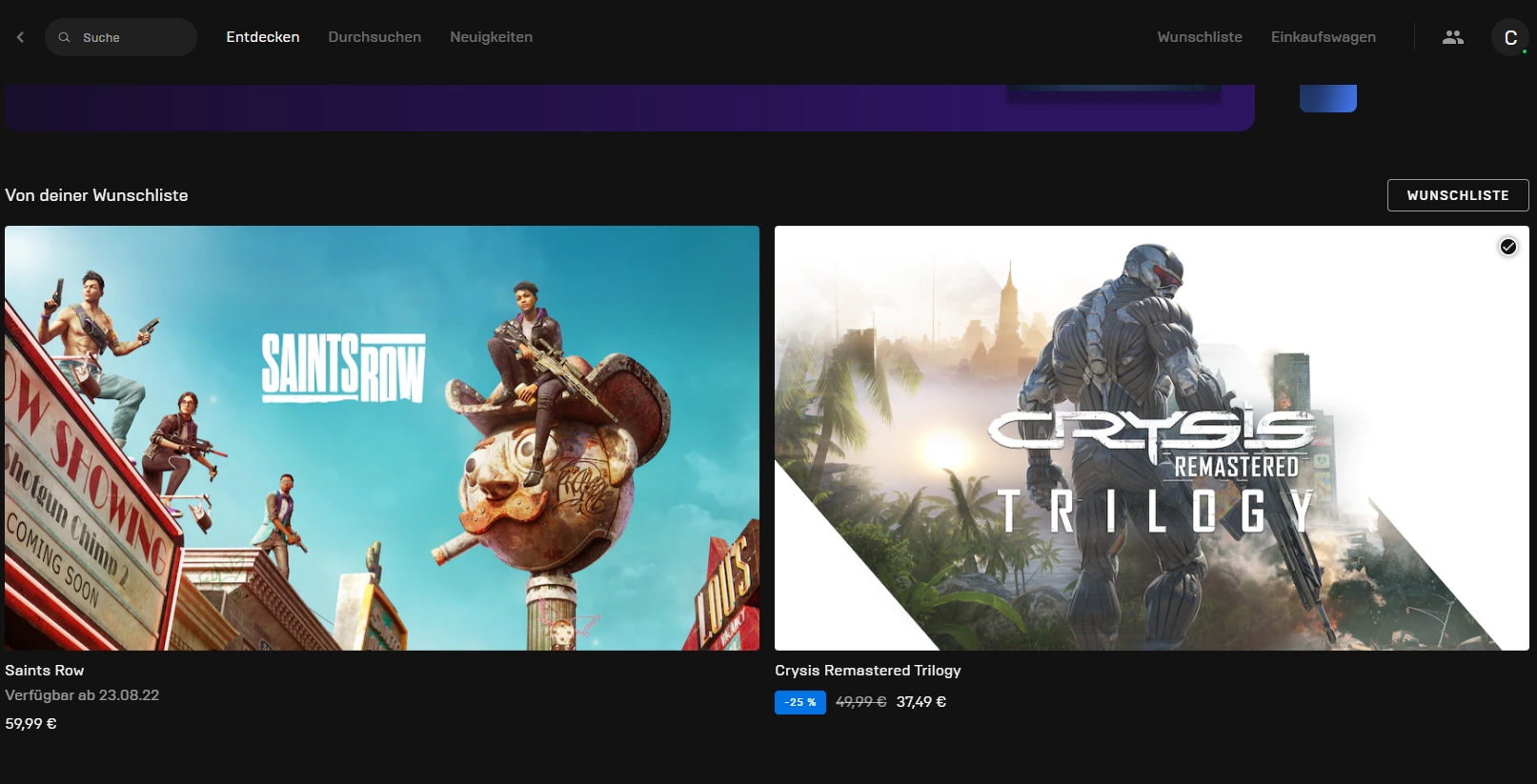Click the WUNSCHLISTE outlined button
The image size is (1537, 784).
[1458, 195]
